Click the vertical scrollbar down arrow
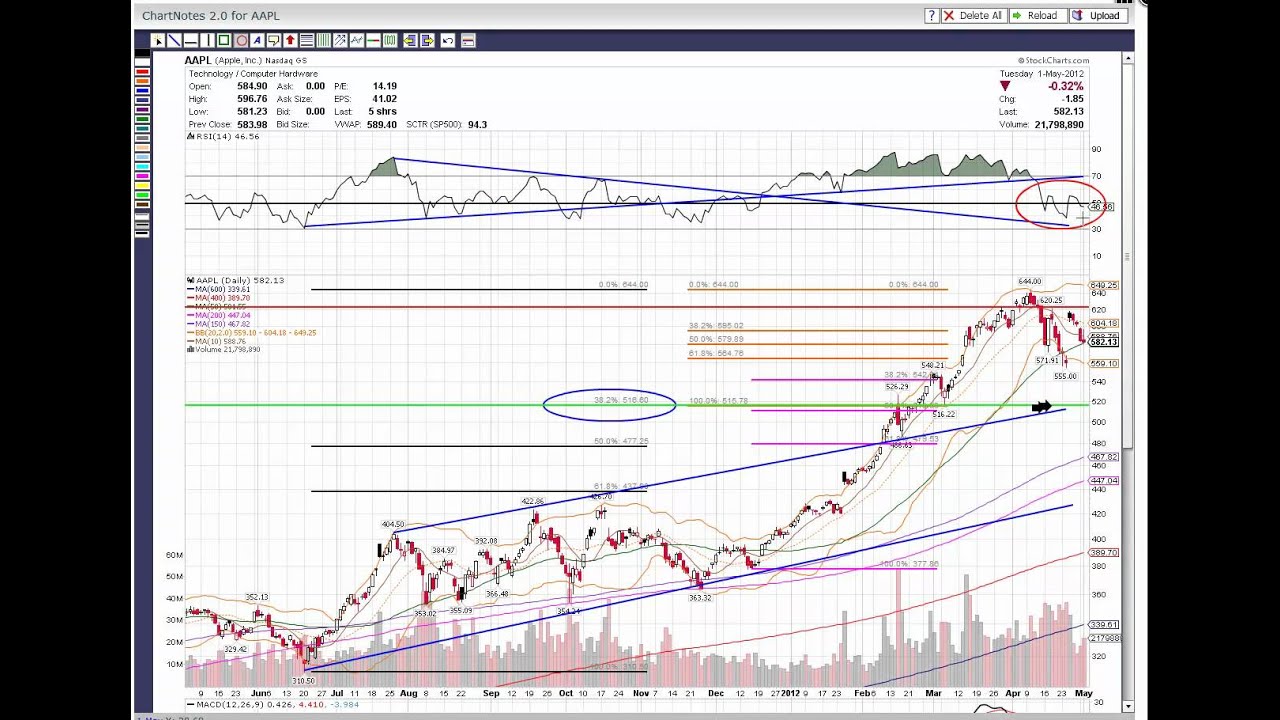The image size is (1280, 720). (1128, 706)
